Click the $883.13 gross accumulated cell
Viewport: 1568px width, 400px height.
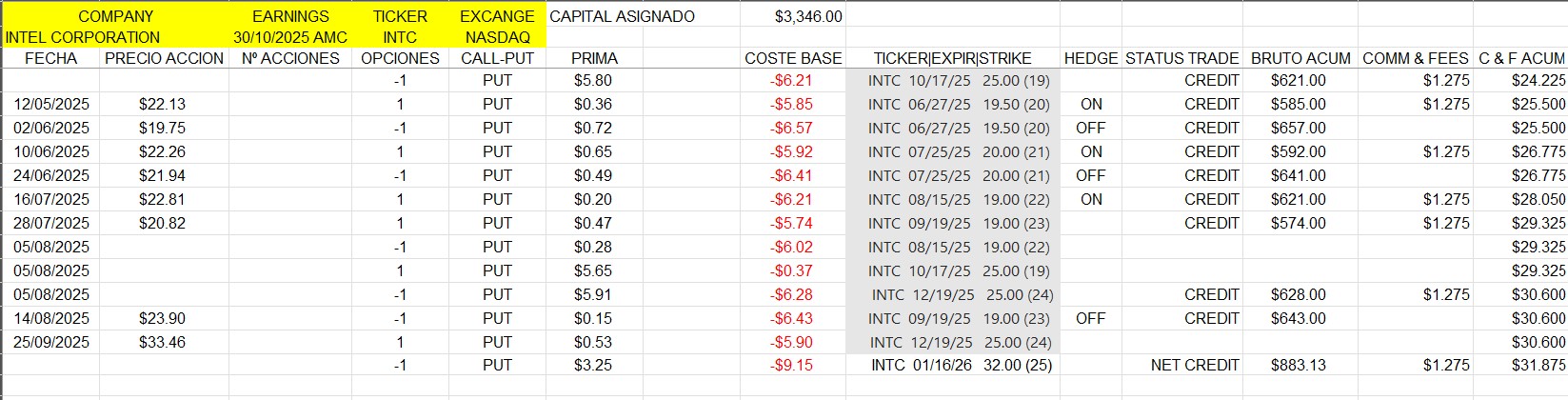[x=1299, y=365]
